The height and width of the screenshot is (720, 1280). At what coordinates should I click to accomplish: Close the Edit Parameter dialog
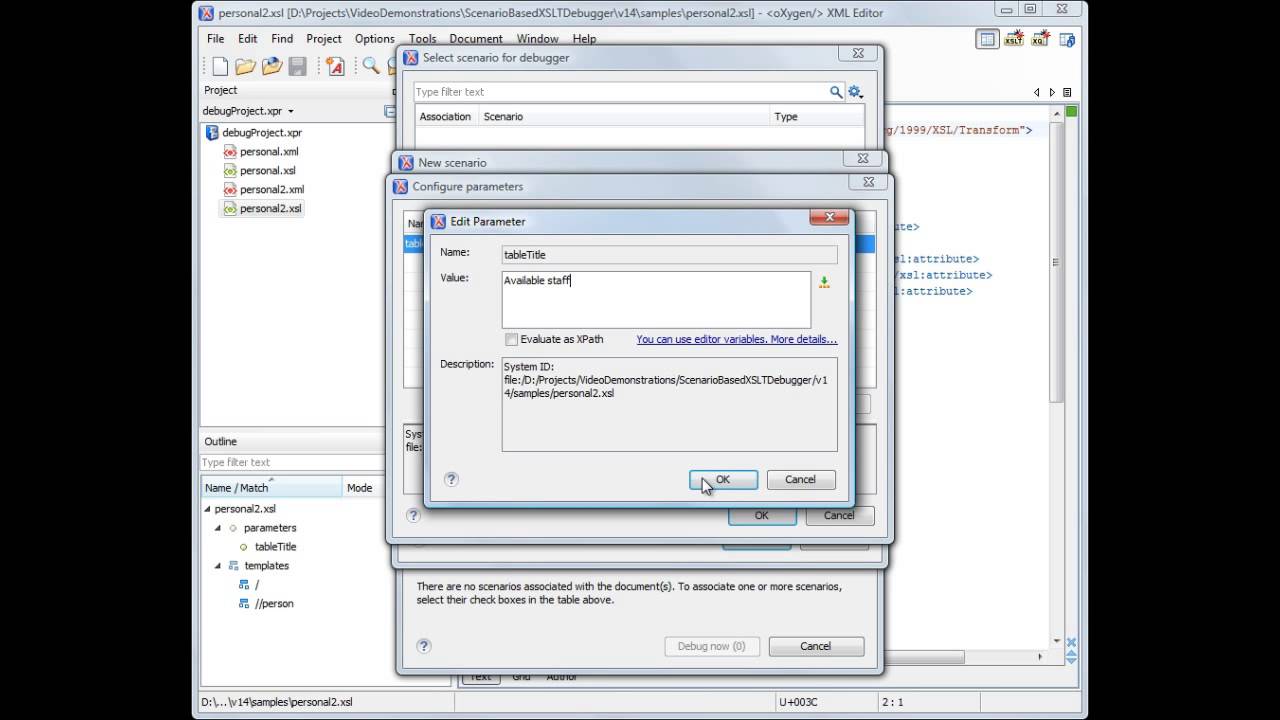click(829, 217)
